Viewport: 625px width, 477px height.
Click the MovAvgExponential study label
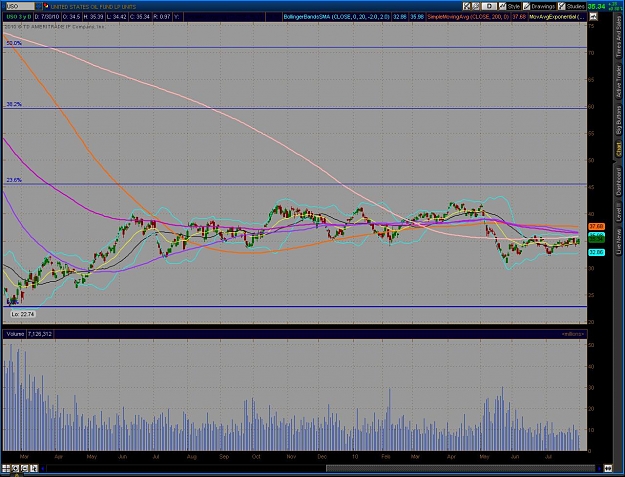click(557, 17)
